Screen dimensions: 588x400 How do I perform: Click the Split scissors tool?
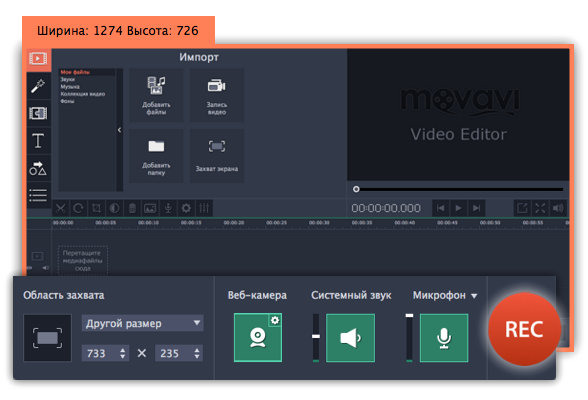click(x=60, y=208)
